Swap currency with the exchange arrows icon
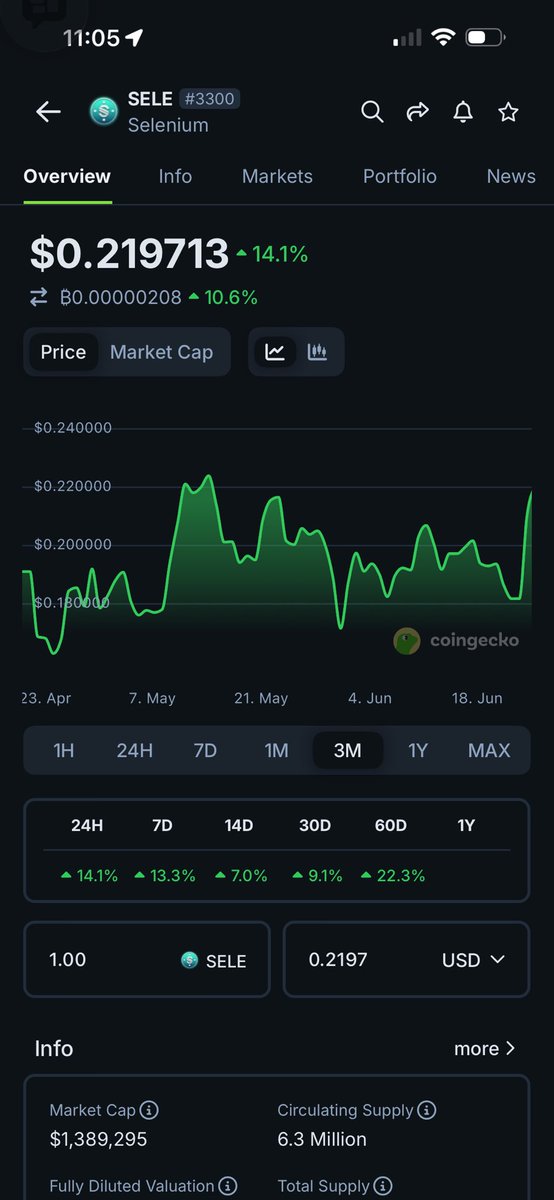554x1200 pixels. coord(39,297)
